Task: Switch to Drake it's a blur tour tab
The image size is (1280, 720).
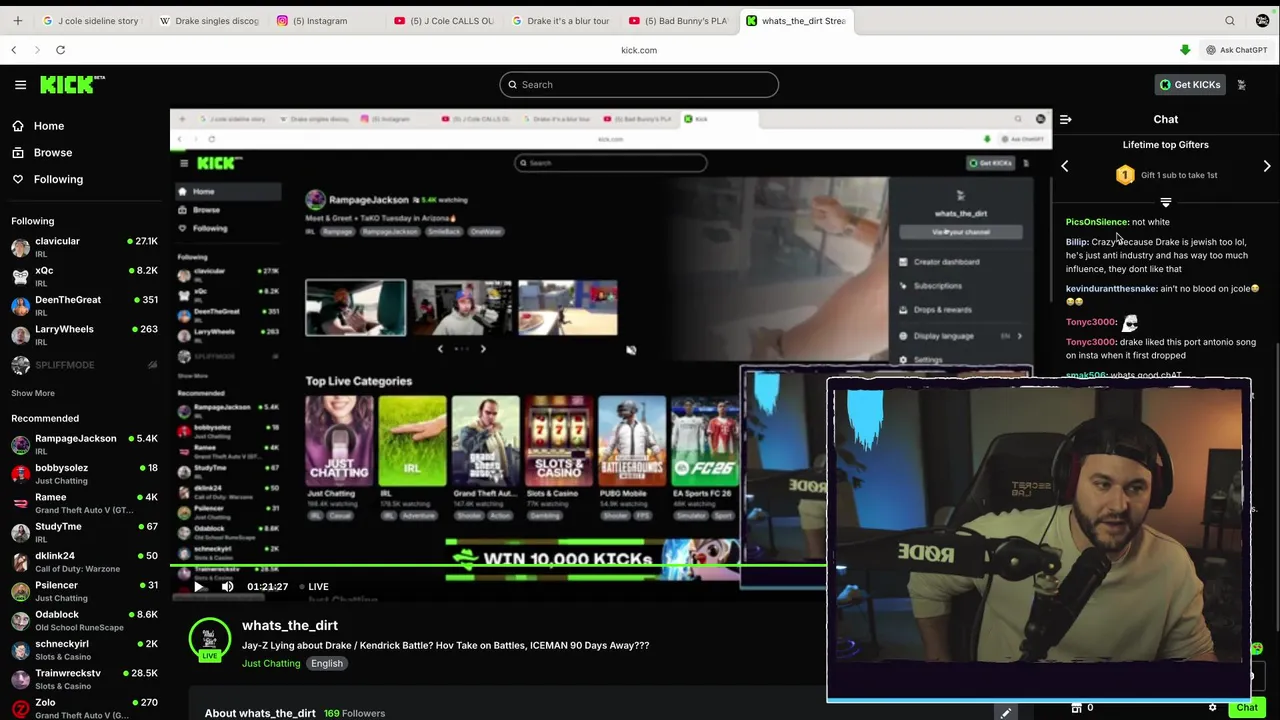Action: pyautogui.click(x=560, y=20)
